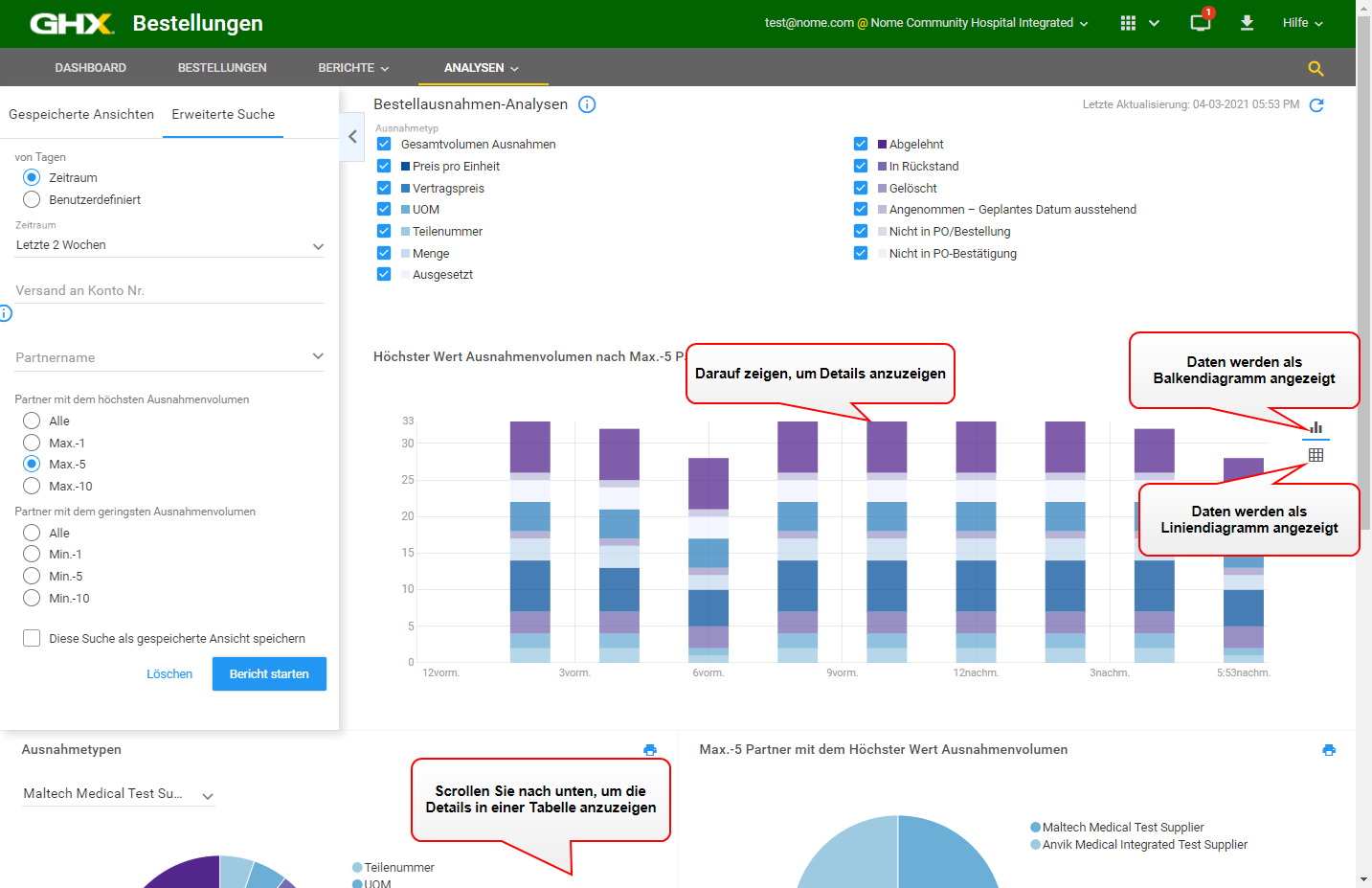Select the Benutzerdefiniert radio button

[x=32, y=199]
